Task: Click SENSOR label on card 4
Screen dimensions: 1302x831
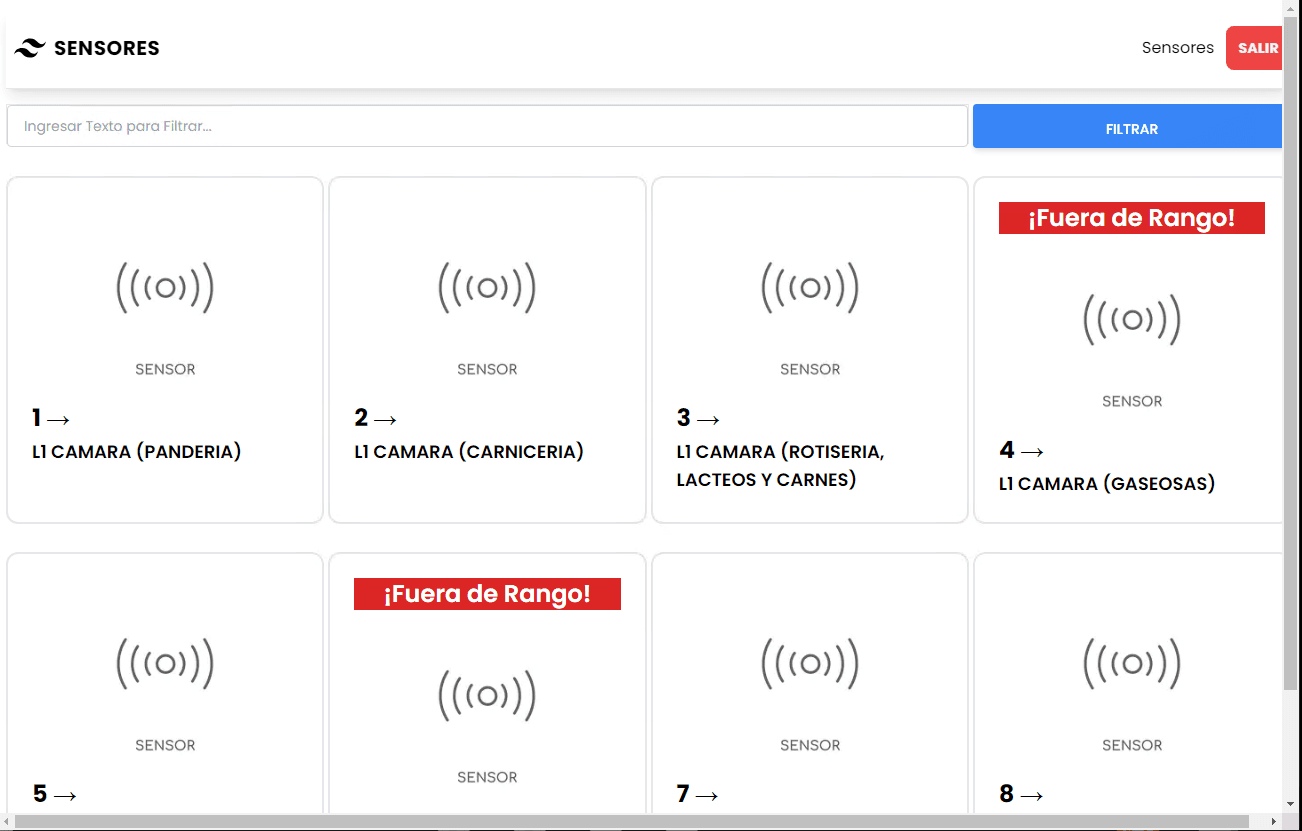Action: click(1132, 401)
